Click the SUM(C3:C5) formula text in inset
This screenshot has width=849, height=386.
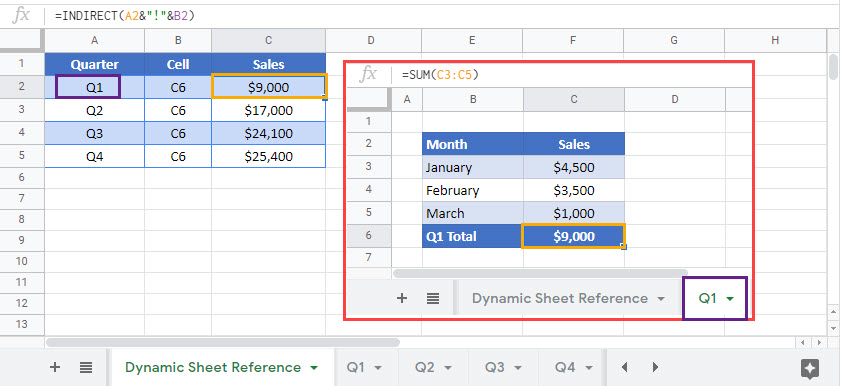440,75
